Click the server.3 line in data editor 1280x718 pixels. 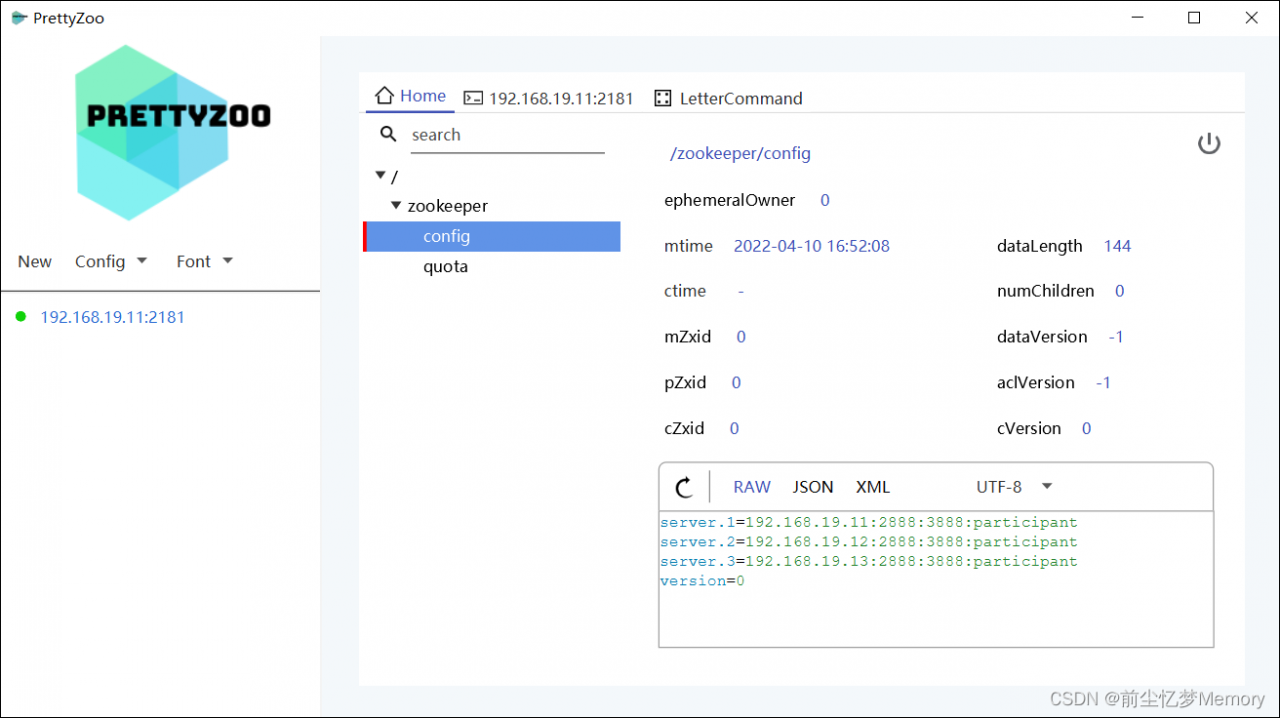[869, 561]
